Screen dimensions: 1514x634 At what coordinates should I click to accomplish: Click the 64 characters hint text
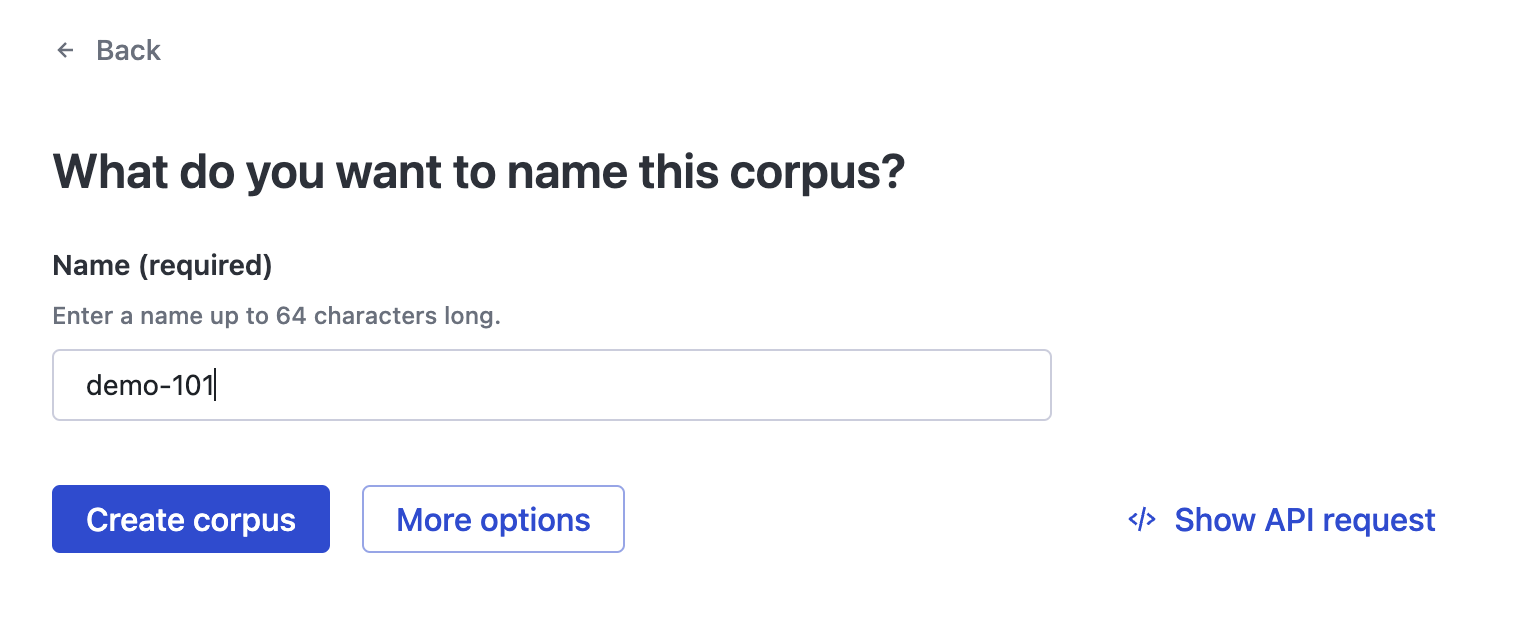369,317
